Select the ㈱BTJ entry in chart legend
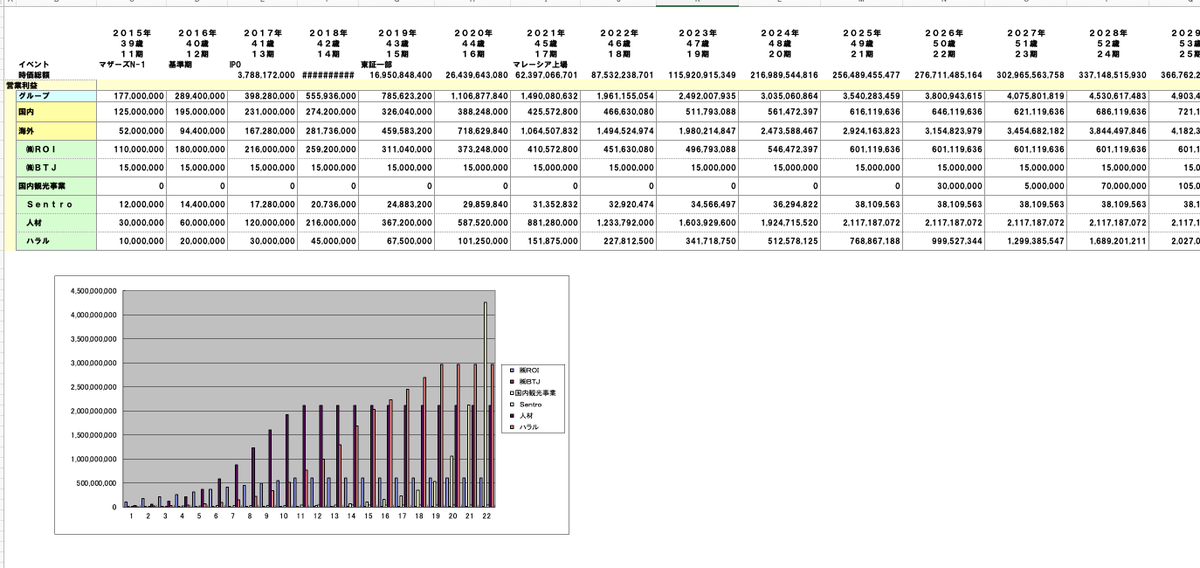The height and width of the screenshot is (568, 1200). tap(525, 382)
